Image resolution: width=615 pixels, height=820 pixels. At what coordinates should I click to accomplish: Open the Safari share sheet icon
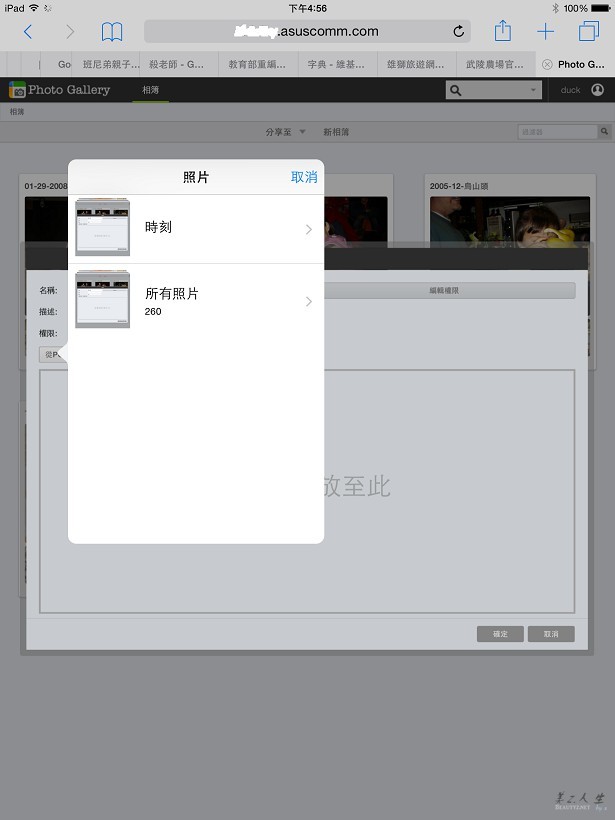pos(503,30)
